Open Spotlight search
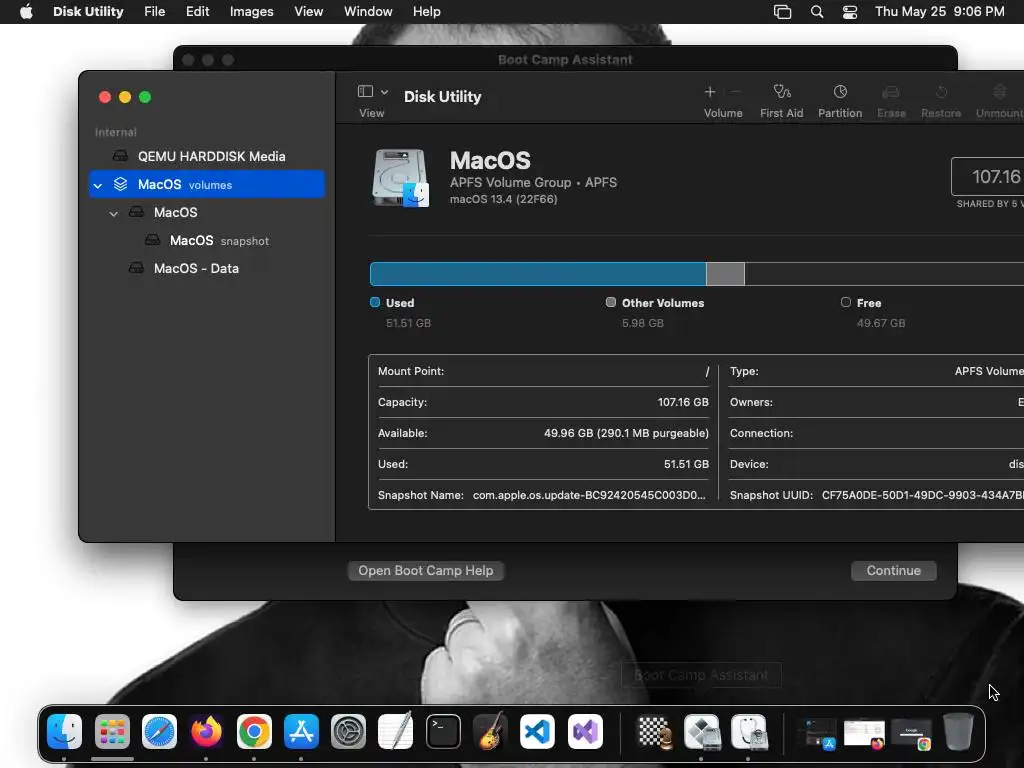This screenshot has height=768, width=1024. point(817,12)
